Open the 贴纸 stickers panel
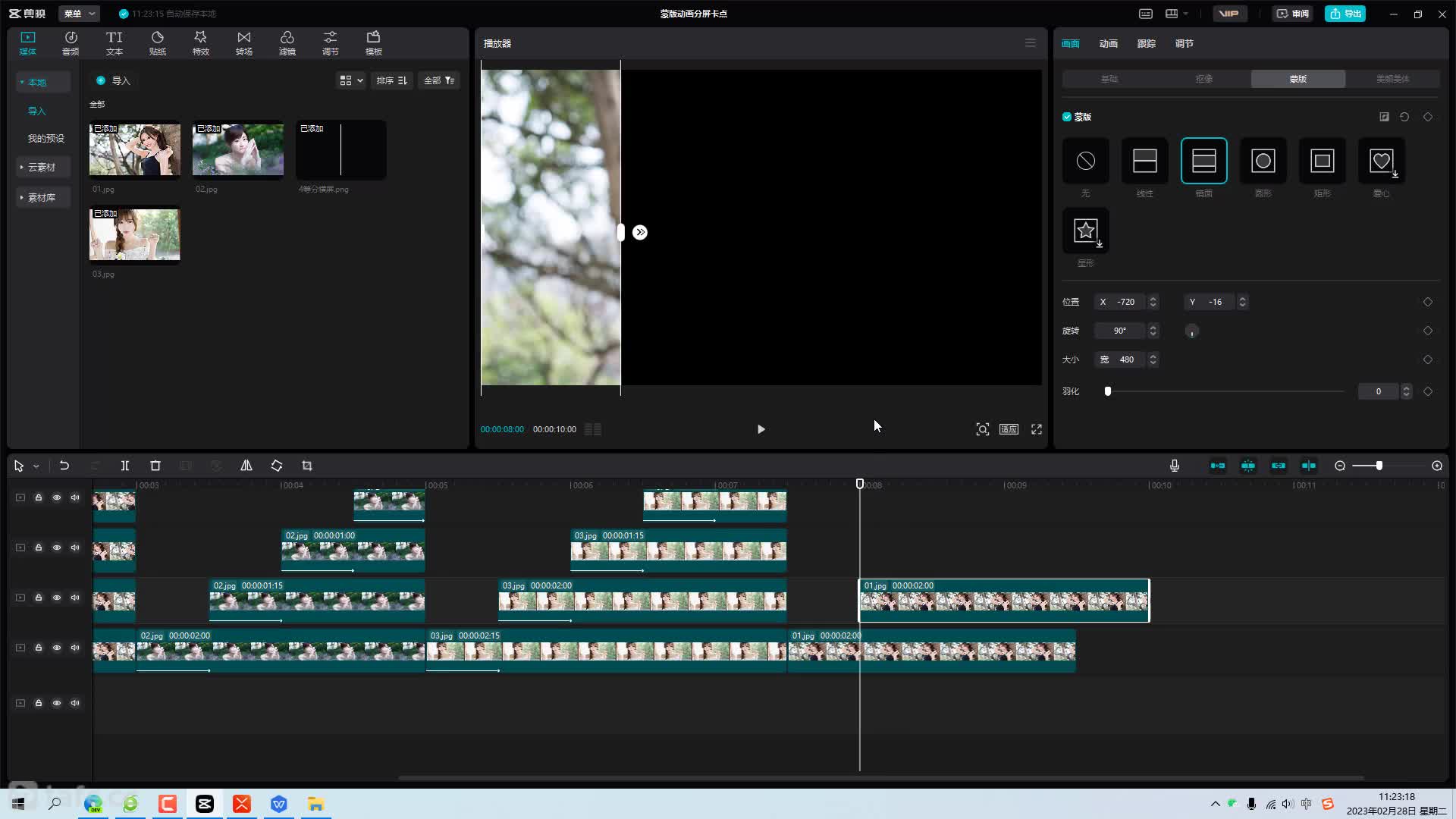The image size is (1456, 819). pos(157,43)
